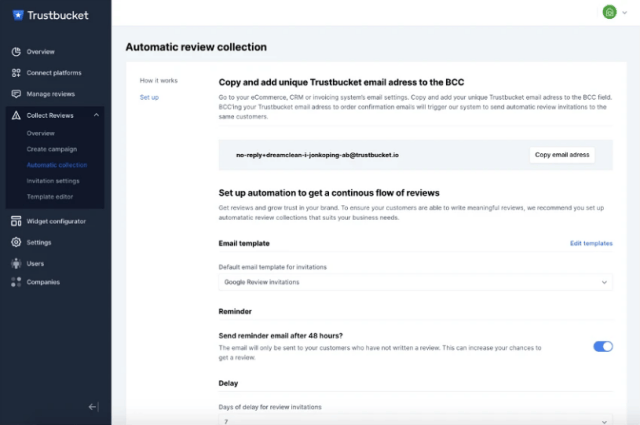Open Overview in the main sidebar
This screenshot has width=640, height=425.
tap(40, 52)
